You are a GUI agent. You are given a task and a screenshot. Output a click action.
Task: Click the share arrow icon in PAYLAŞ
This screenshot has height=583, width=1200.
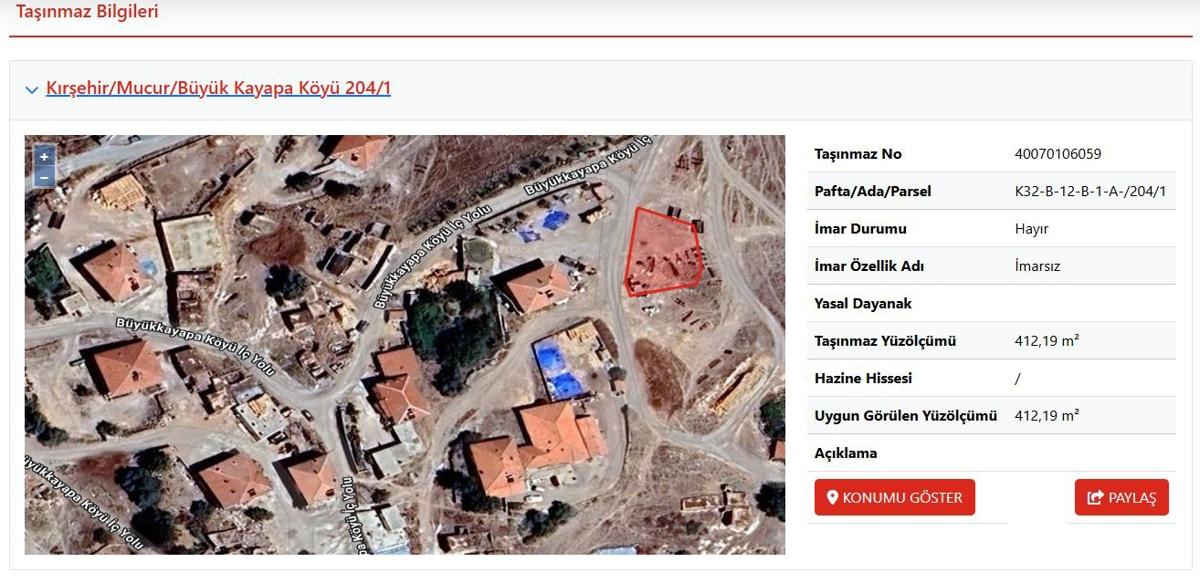coord(1096,498)
